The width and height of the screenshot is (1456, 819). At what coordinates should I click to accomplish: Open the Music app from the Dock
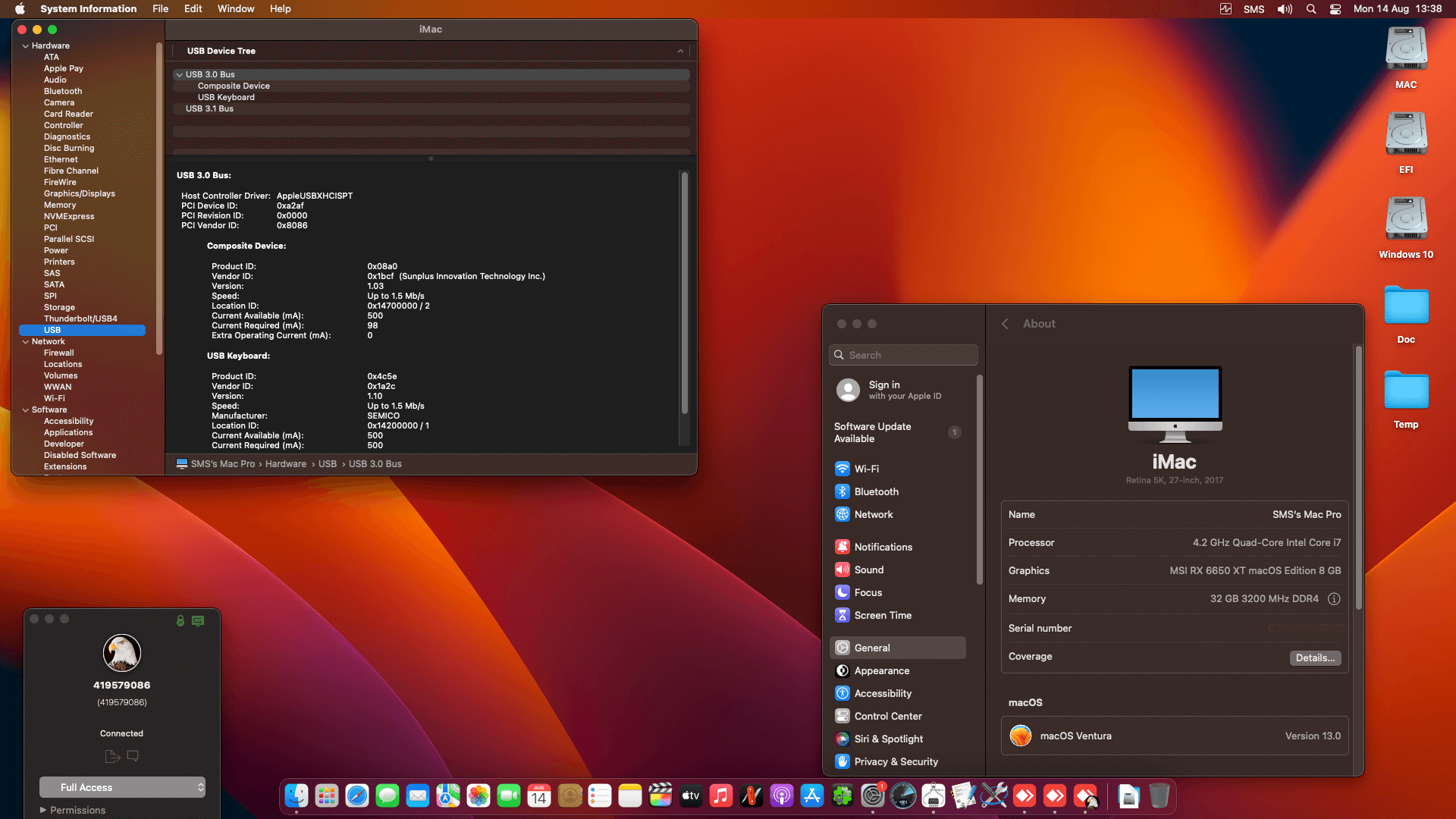click(x=719, y=796)
